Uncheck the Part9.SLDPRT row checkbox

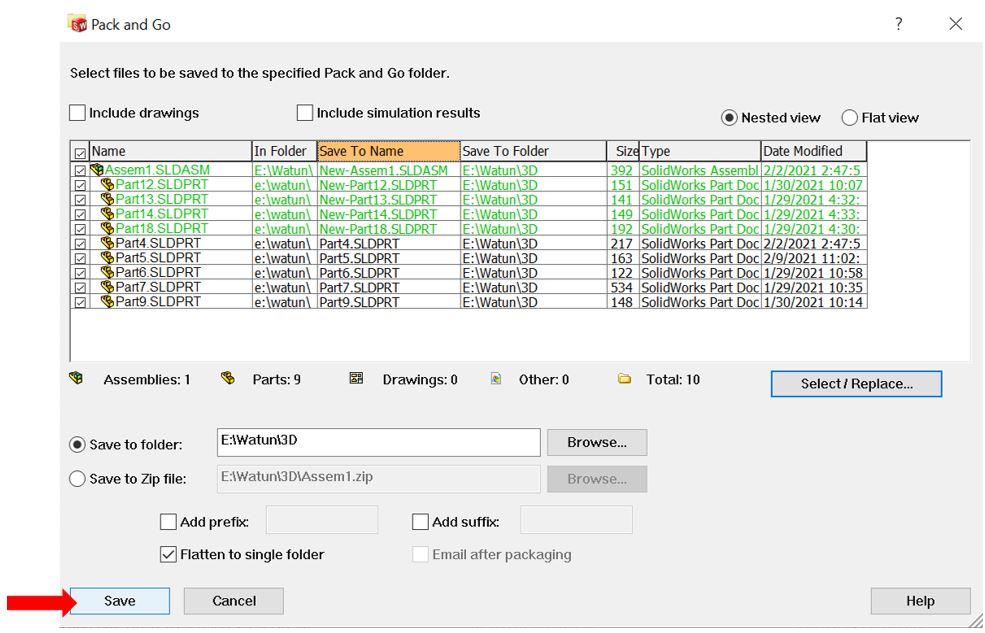(x=80, y=302)
